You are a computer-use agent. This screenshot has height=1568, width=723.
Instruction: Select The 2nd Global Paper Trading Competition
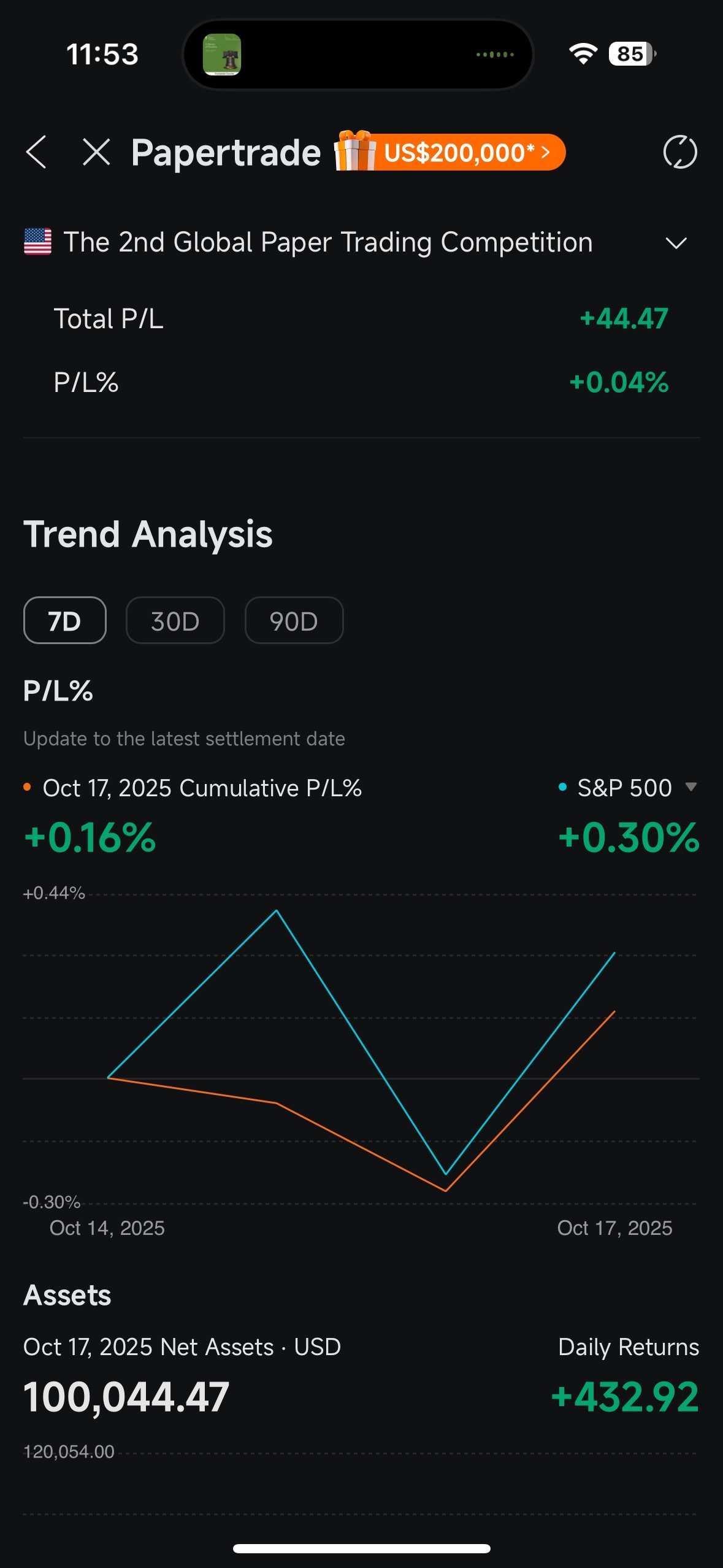pos(328,242)
